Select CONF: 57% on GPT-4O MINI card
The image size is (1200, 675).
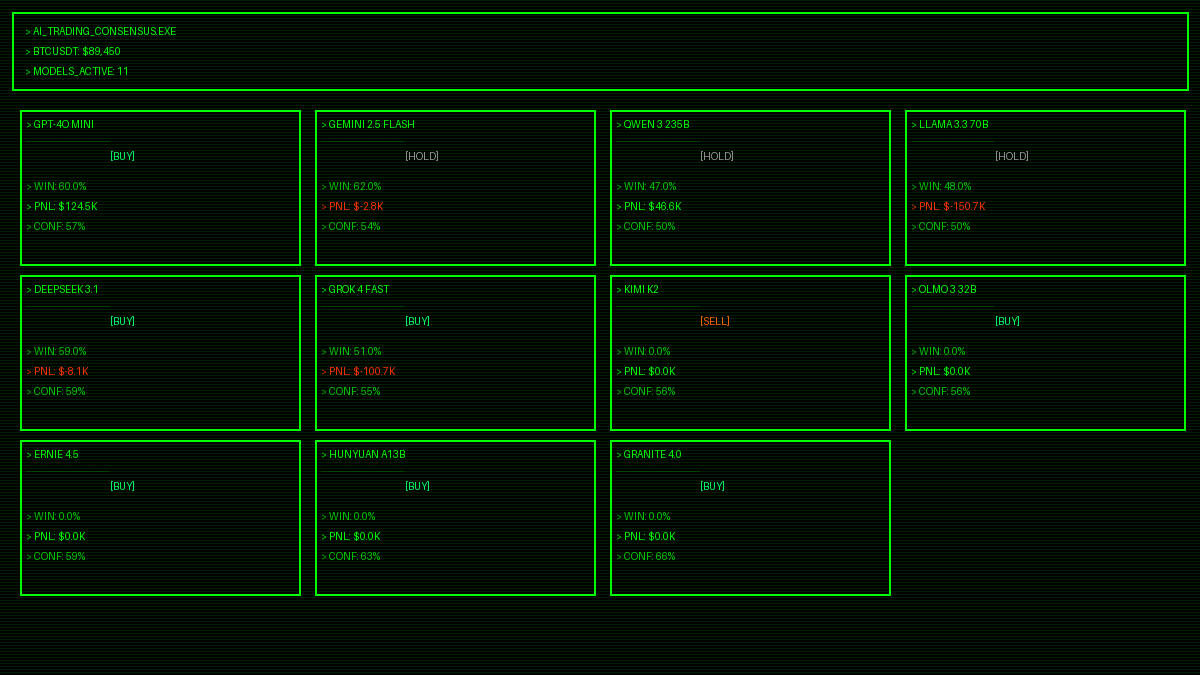coord(56,226)
